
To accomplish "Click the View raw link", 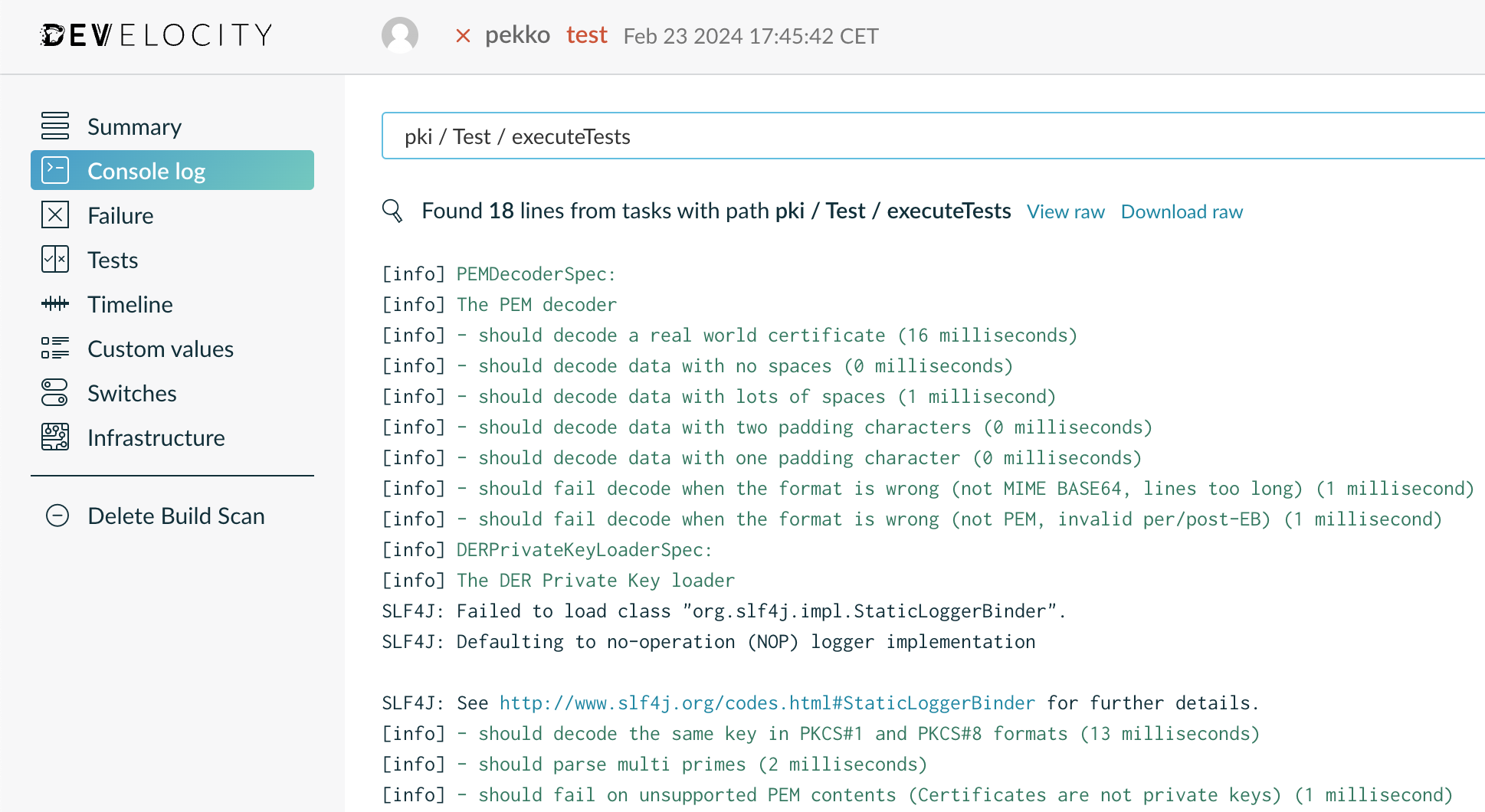I will click(x=1066, y=211).
